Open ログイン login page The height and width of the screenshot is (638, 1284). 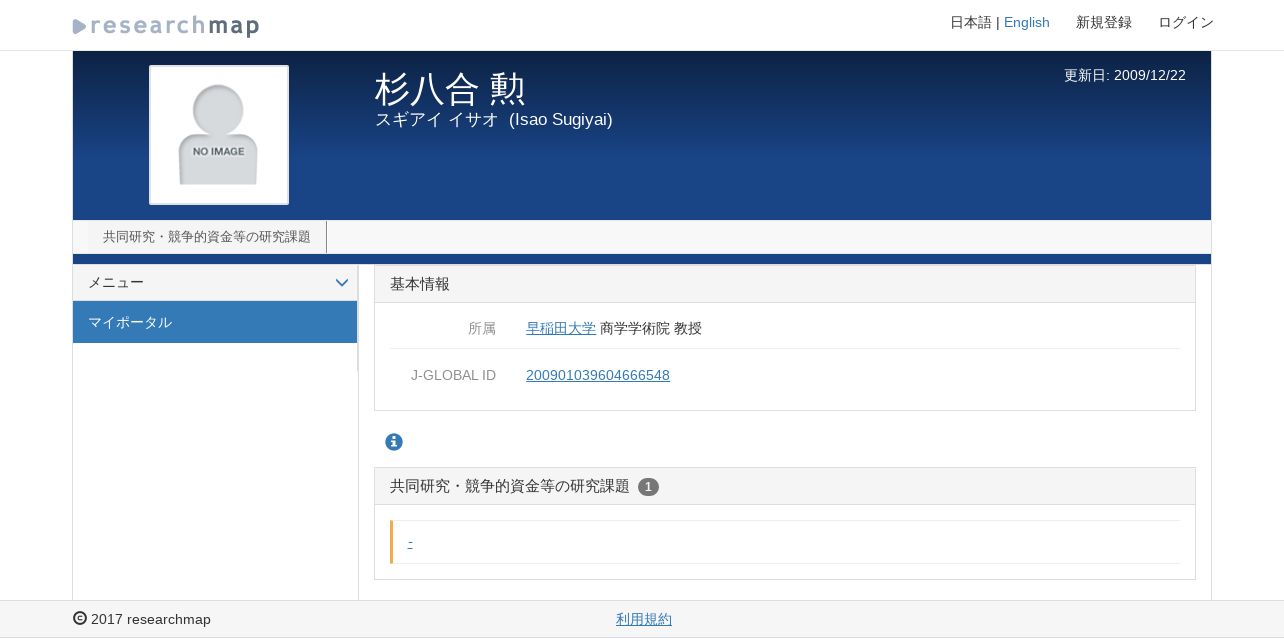(1186, 22)
